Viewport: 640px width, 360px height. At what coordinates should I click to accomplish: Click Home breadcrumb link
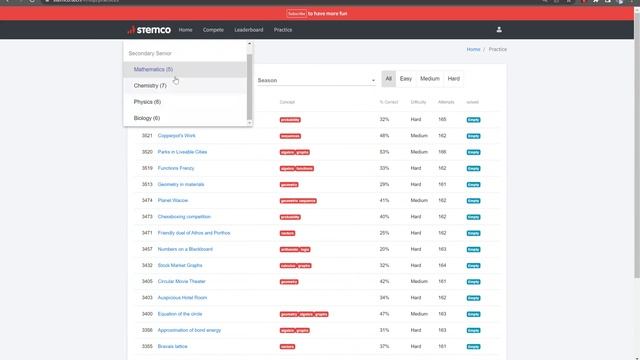pyautogui.click(x=473, y=49)
